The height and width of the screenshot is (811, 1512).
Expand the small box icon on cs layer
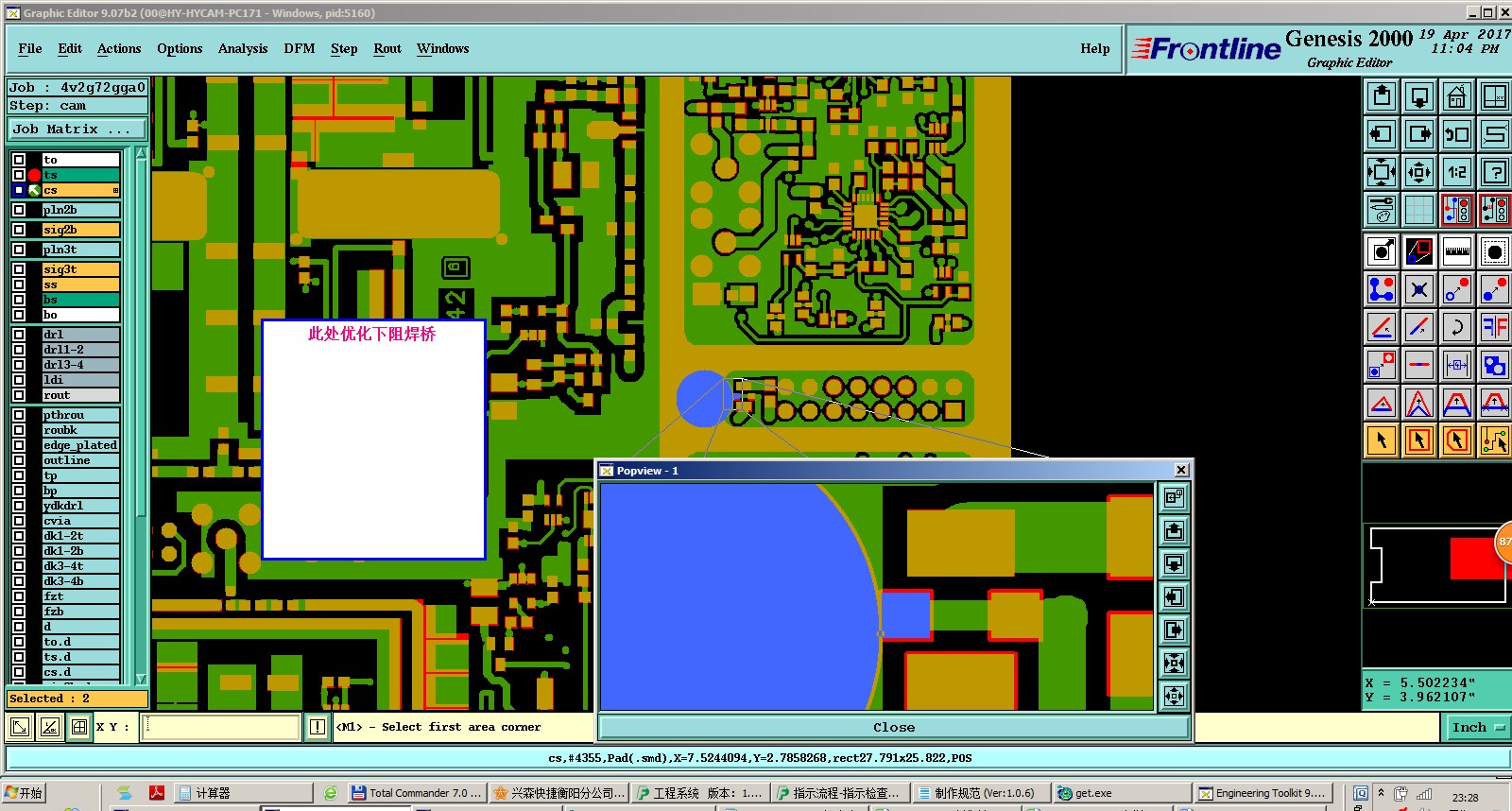pyautogui.click(x=115, y=190)
